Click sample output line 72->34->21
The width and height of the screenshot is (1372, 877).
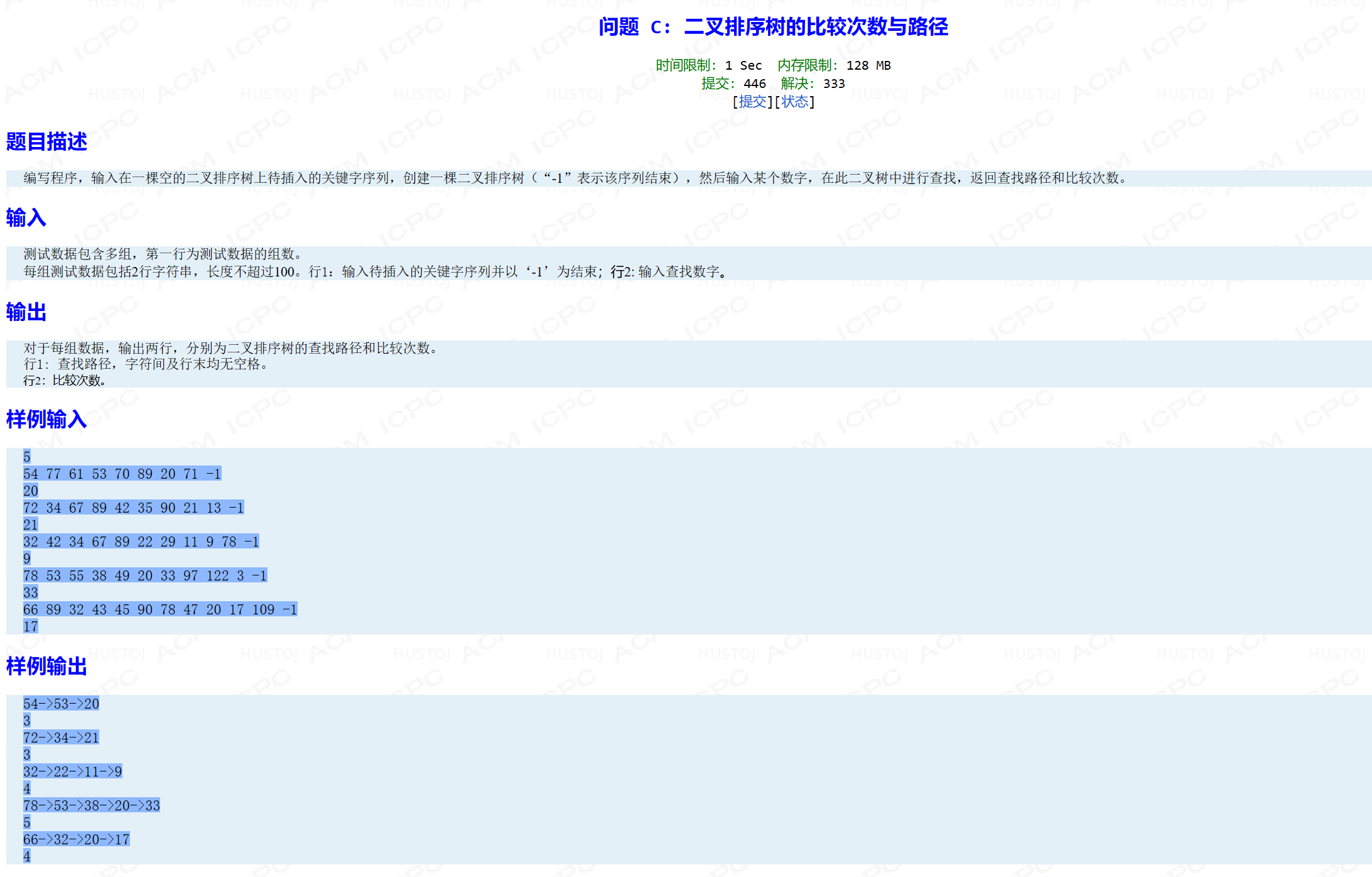click(61, 738)
